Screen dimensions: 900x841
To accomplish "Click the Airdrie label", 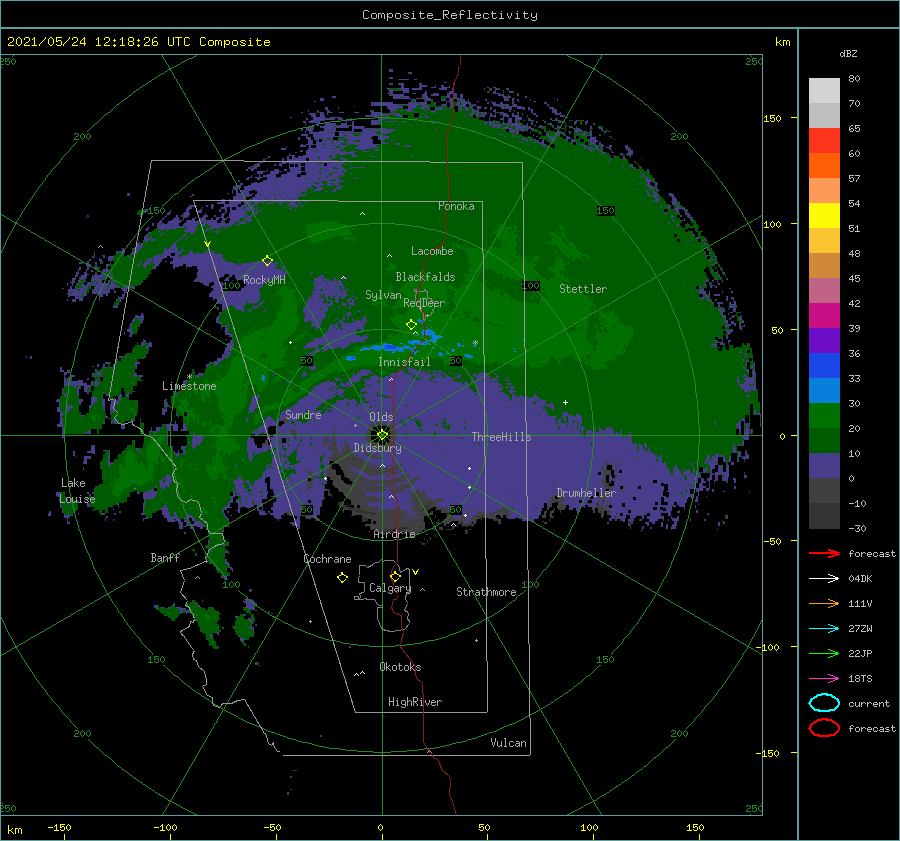I will 394,534.
